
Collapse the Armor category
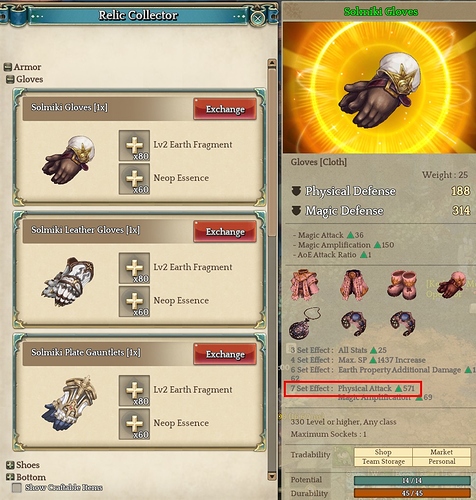[x=8, y=67]
